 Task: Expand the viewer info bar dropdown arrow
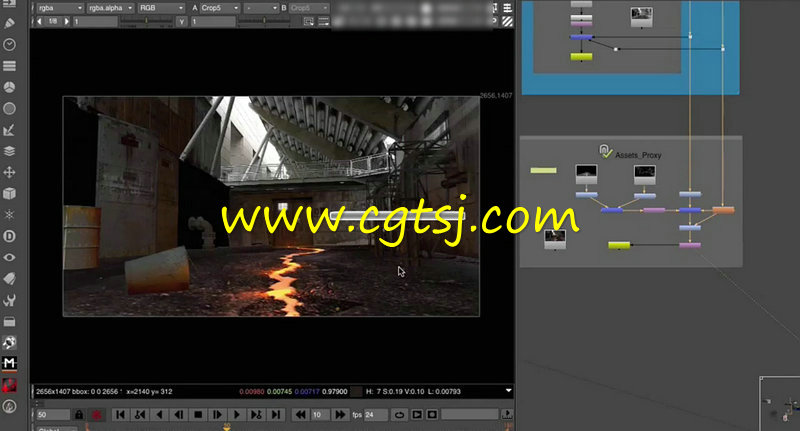pos(508,391)
